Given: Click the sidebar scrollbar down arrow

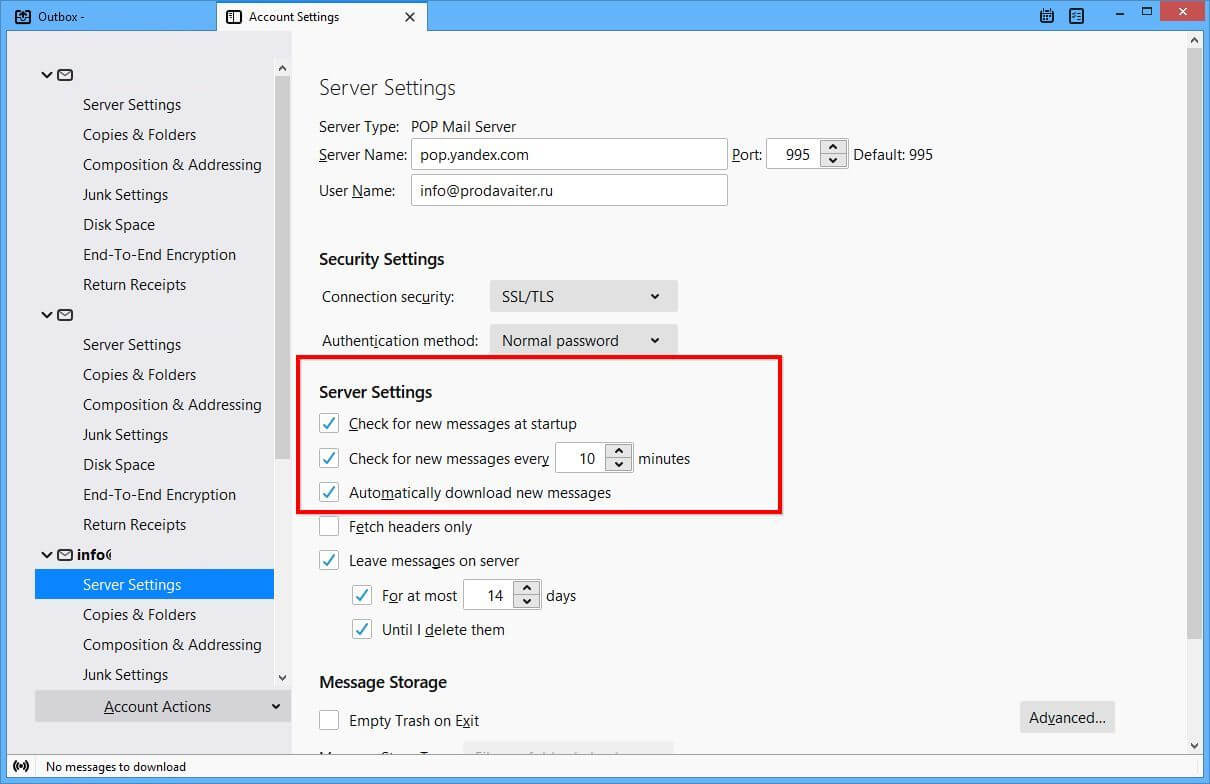Looking at the screenshot, I should click(x=282, y=678).
